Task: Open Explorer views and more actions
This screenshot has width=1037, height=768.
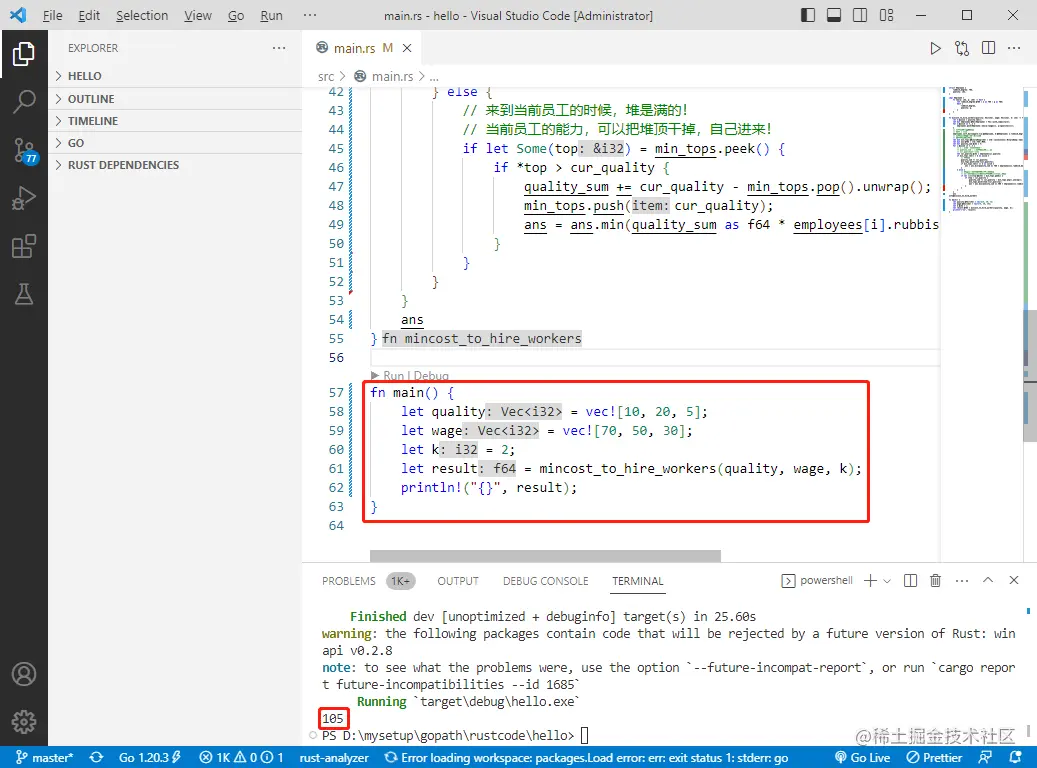Action: (279, 48)
